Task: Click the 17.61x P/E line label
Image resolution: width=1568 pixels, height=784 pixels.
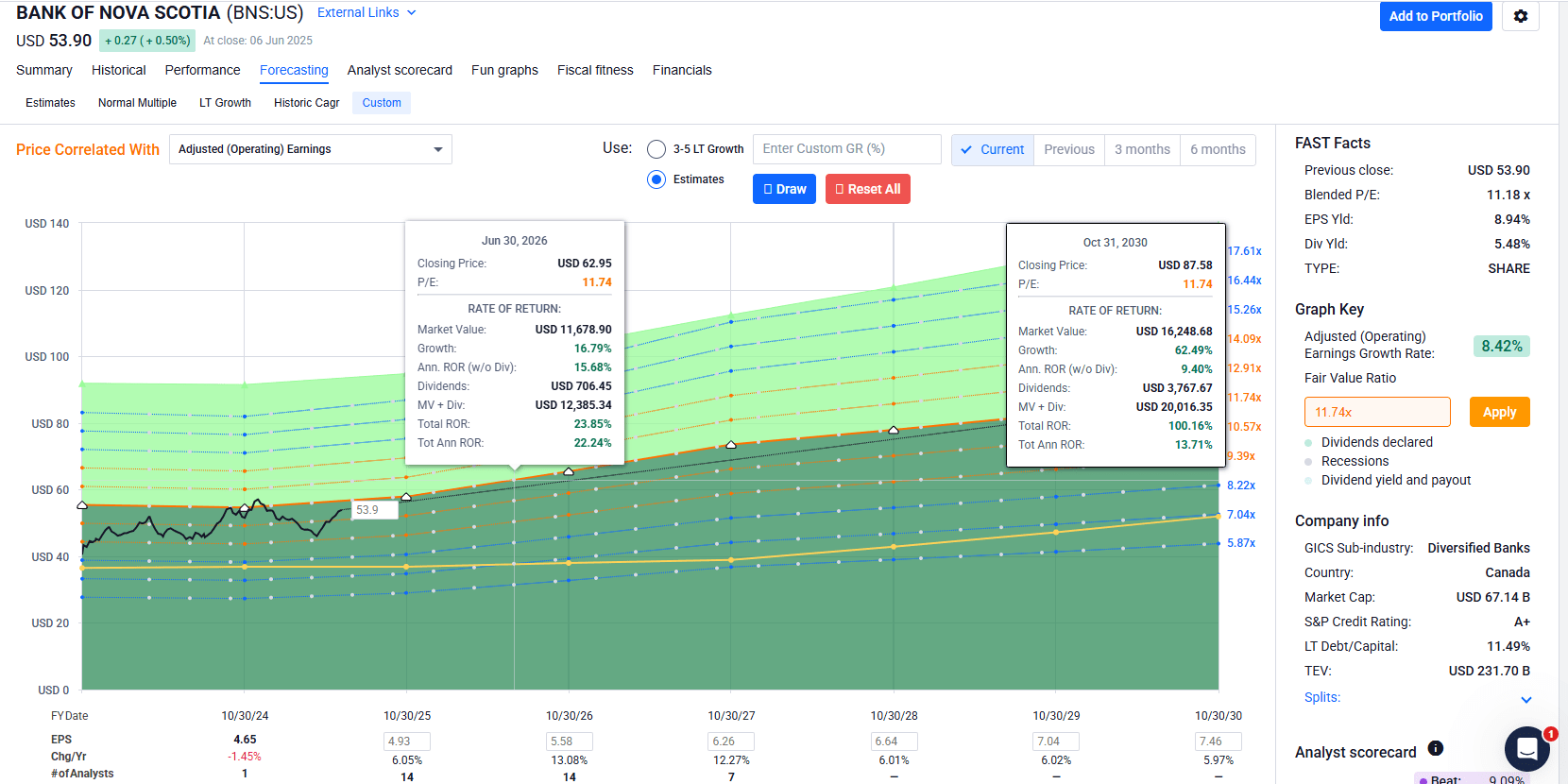Action: 1244,251
